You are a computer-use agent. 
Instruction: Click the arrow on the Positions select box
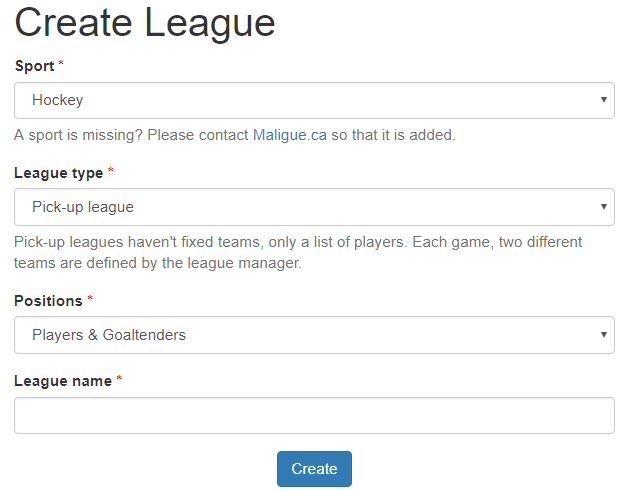point(604,335)
